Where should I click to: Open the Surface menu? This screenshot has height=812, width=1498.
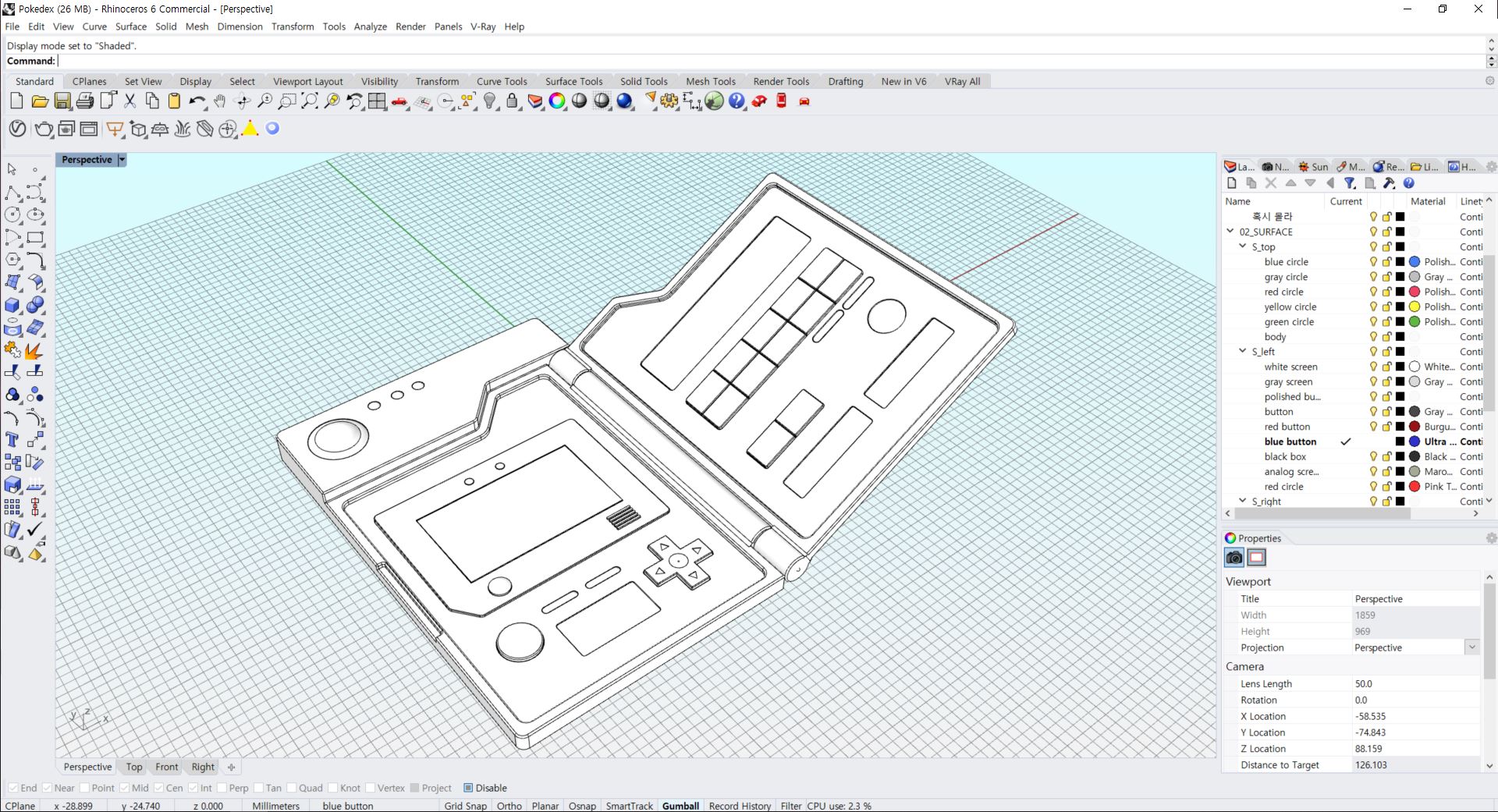pos(131,27)
